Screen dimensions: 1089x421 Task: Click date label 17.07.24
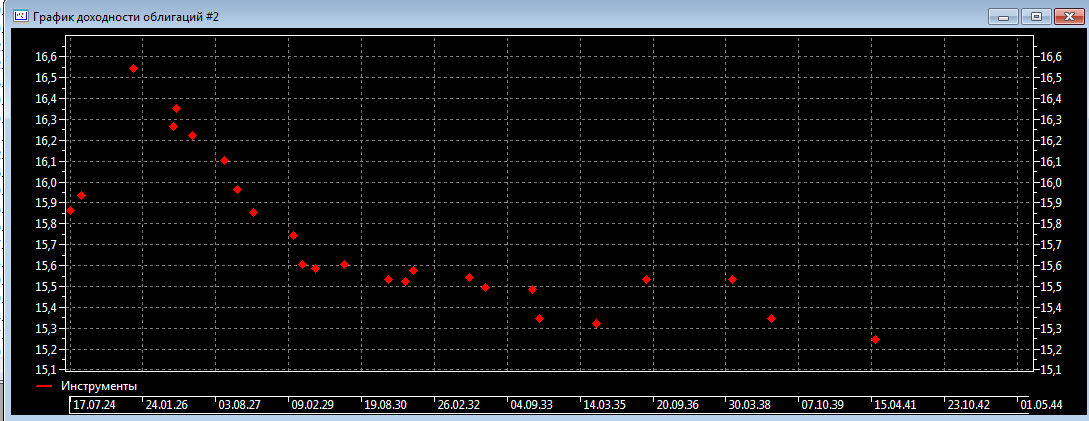94,404
